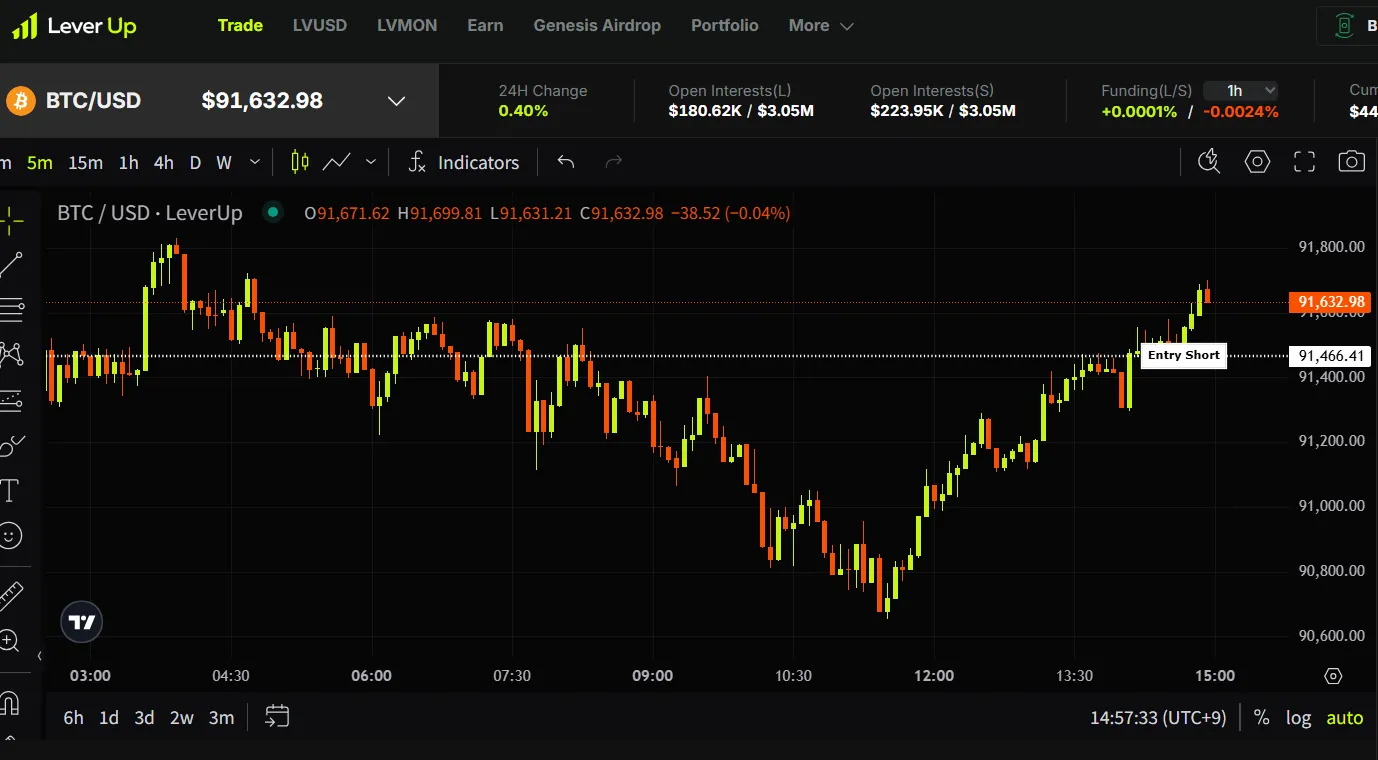Click the Go to date calendar icon
1378x760 pixels.
277,717
